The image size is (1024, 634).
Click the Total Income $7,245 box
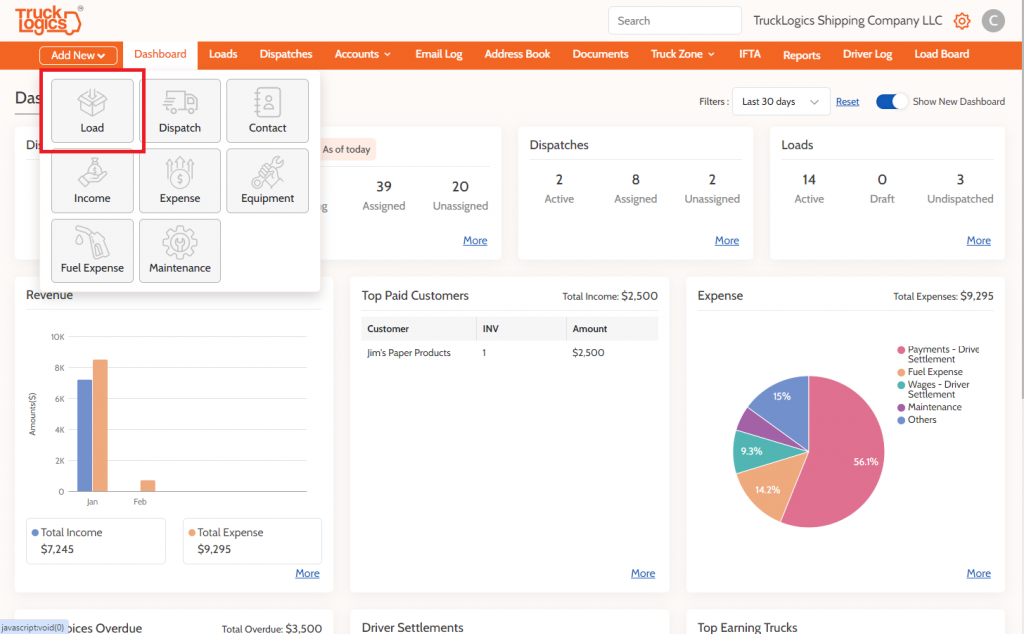96,541
